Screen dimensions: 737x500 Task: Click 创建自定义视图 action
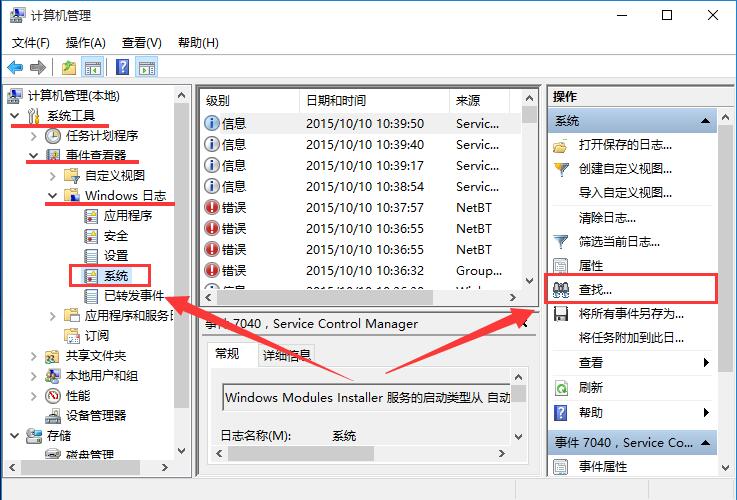click(624, 169)
